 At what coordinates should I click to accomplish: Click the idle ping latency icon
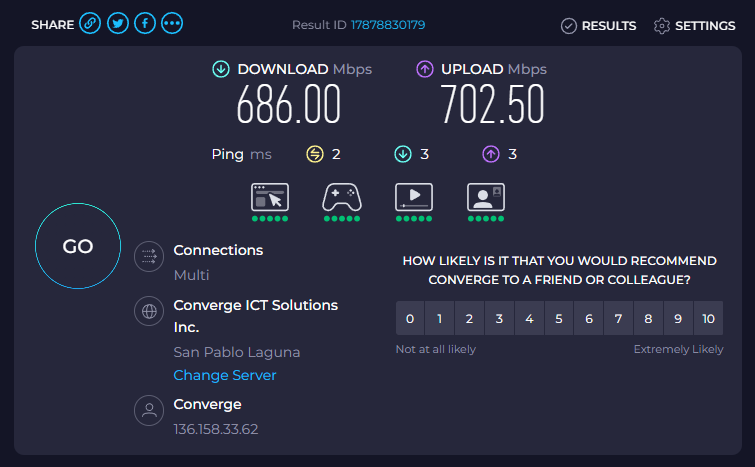(315, 155)
